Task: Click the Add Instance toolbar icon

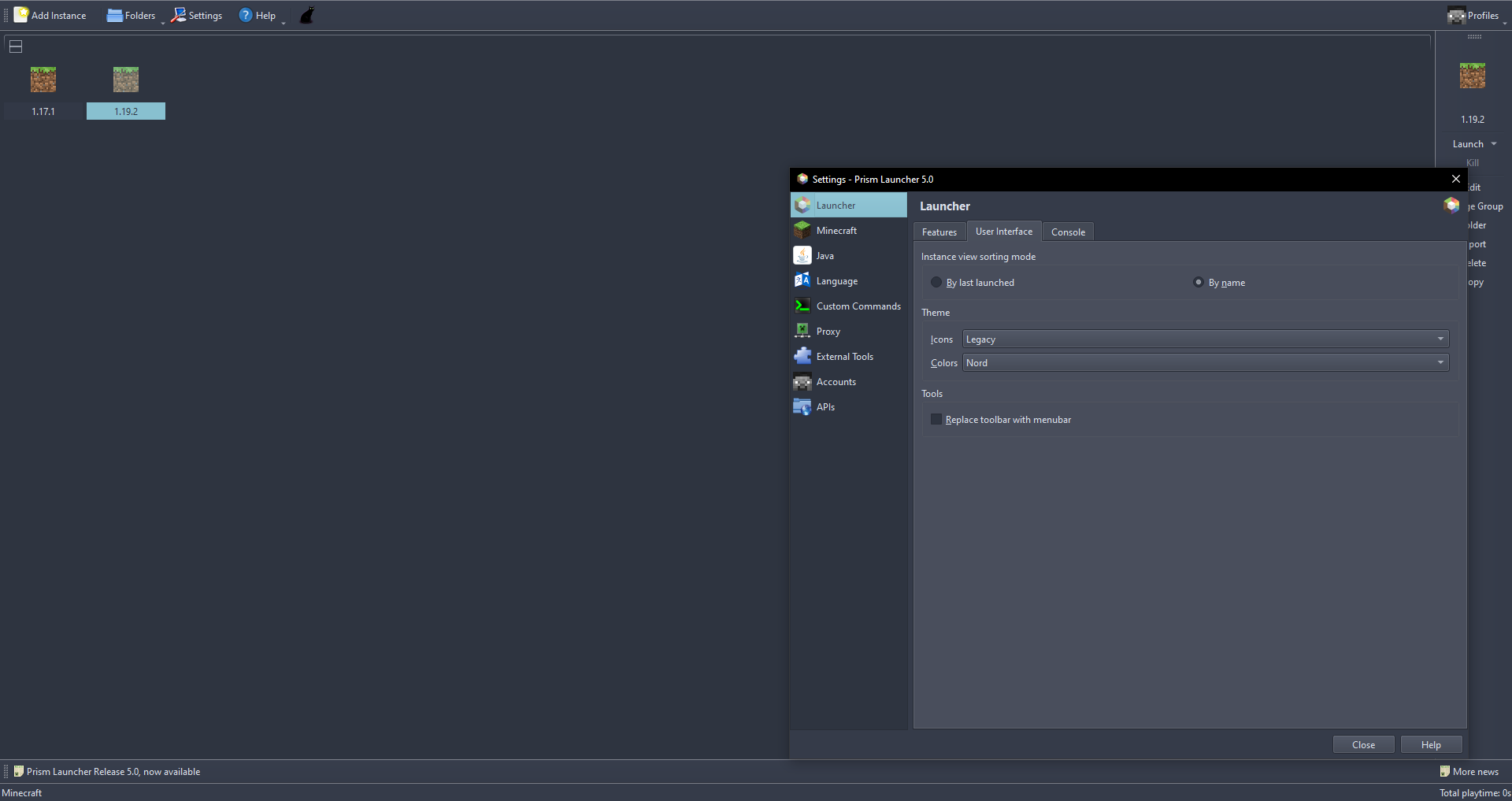Action: tap(21, 15)
